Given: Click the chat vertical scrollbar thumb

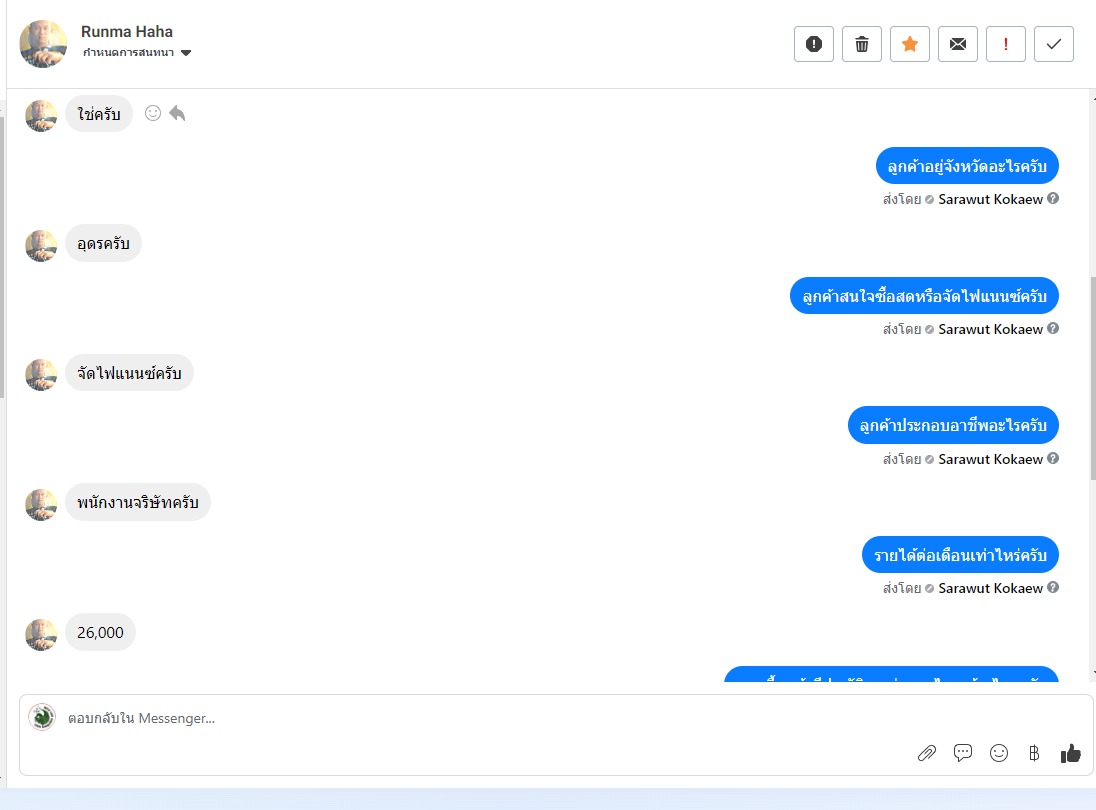Looking at the screenshot, I should click(x=1093, y=378).
